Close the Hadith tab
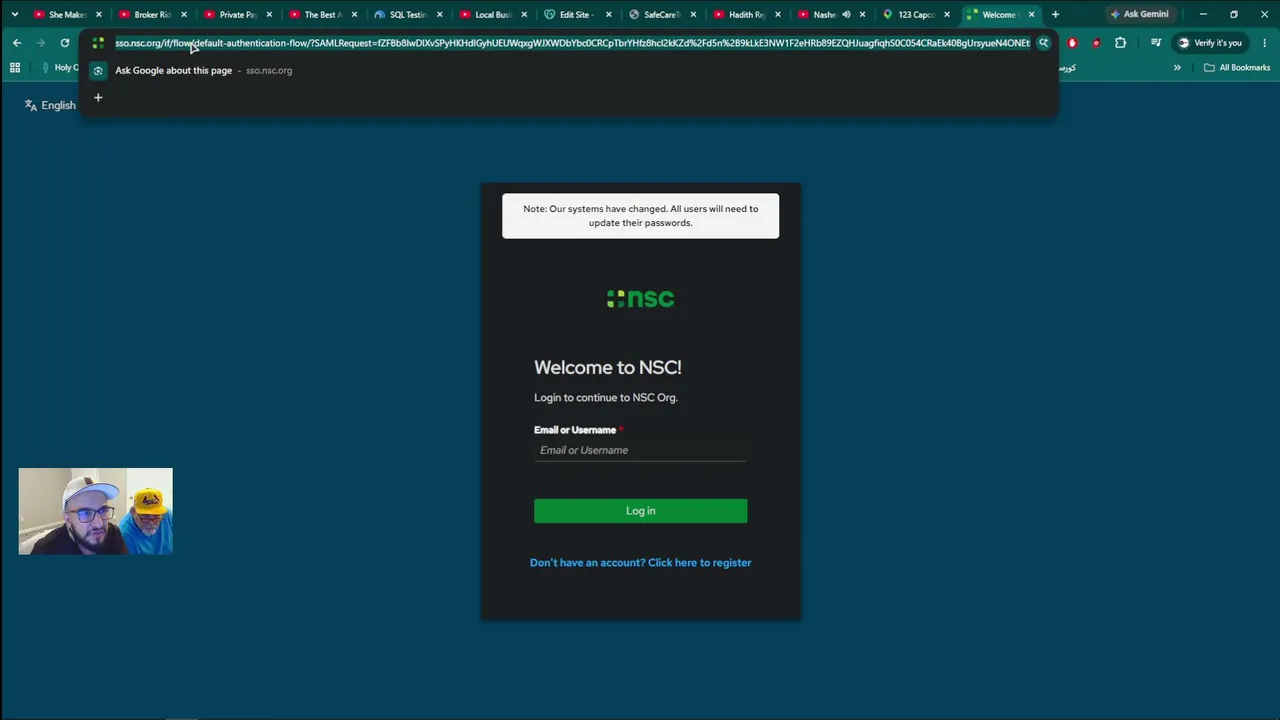 [779, 15]
